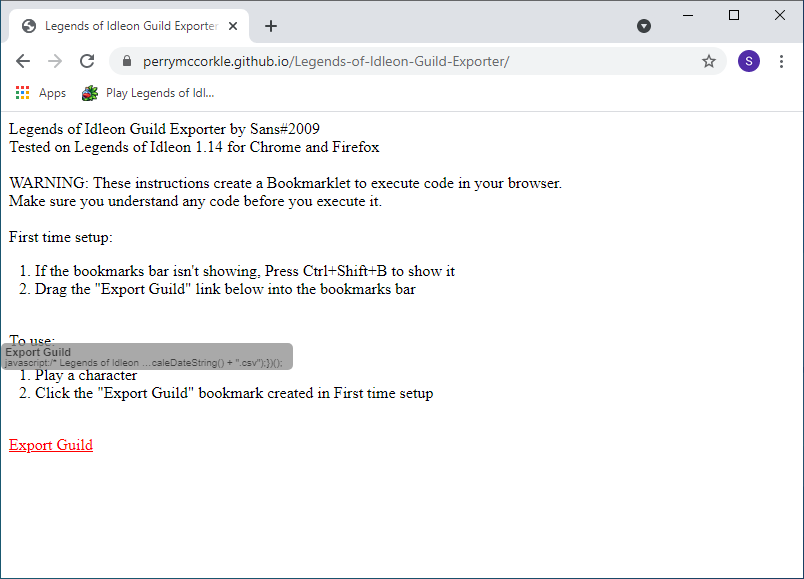The width and height of the screenshot is (804, 579).
Task: Open a new browser tab
Action: (271, 26)
